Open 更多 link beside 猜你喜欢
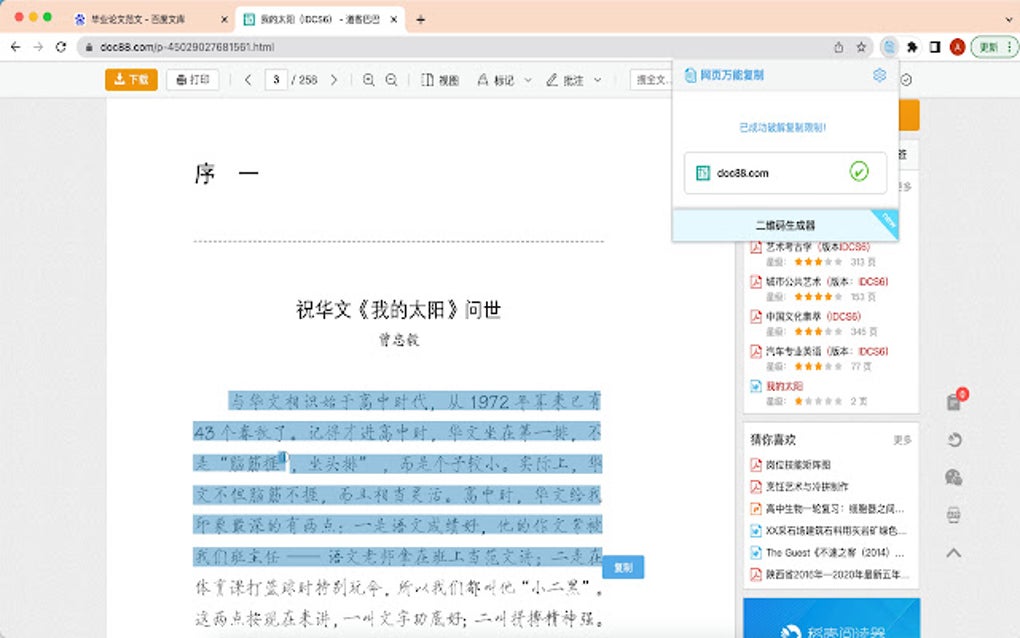 pyautogui.click(x=903, y=439)
